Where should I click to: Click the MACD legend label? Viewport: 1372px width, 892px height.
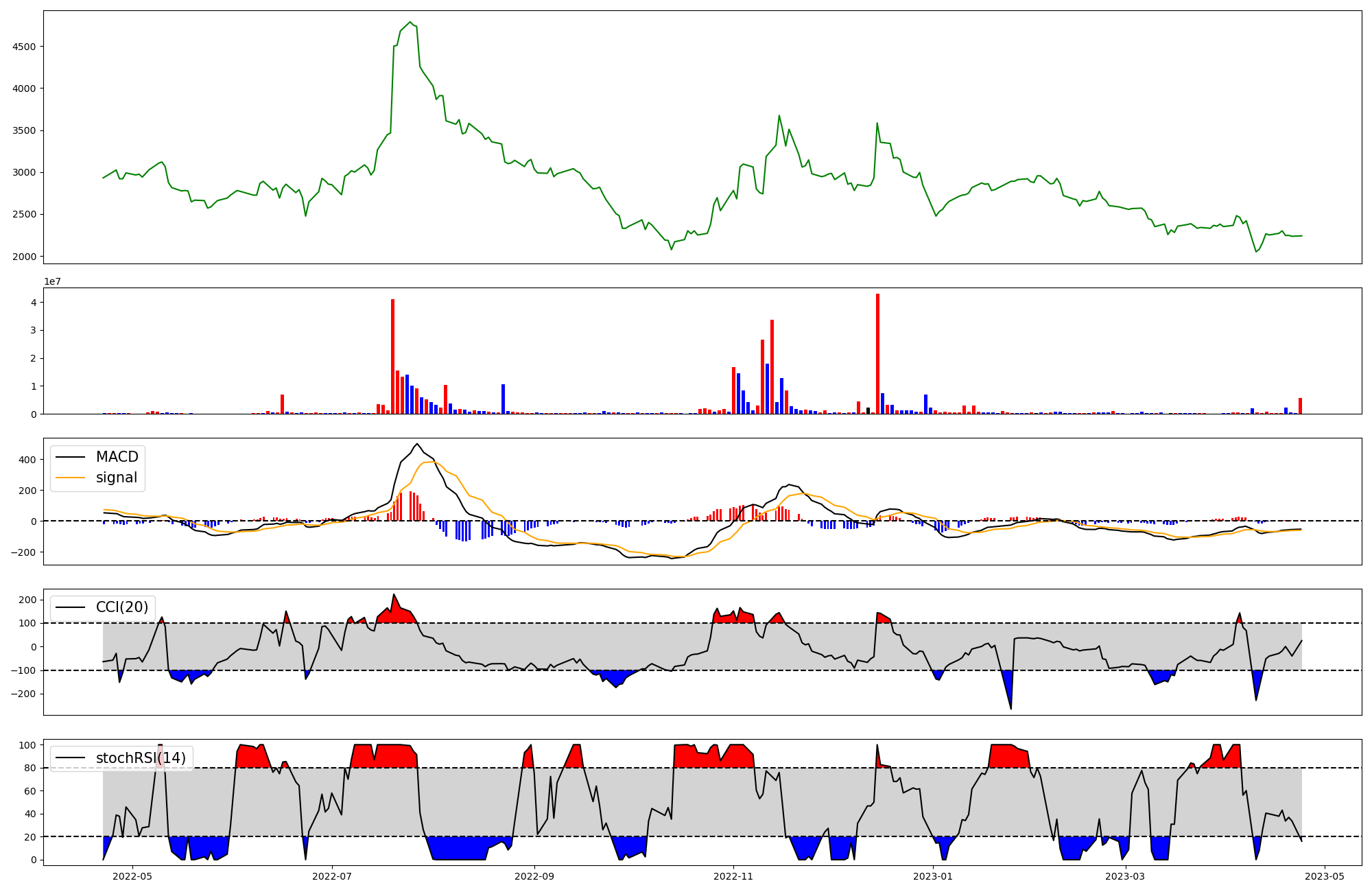pos(117,457)
